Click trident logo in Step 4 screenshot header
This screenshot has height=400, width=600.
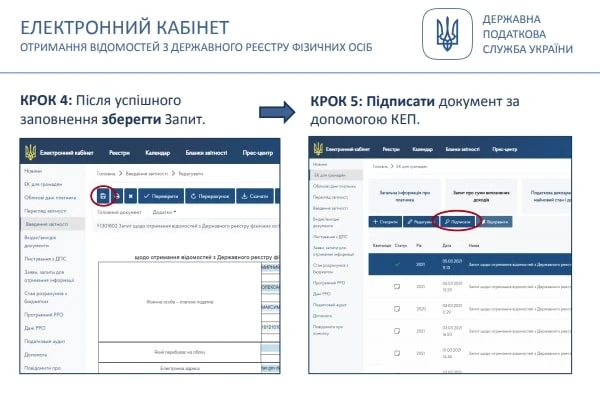click(30, 152)
